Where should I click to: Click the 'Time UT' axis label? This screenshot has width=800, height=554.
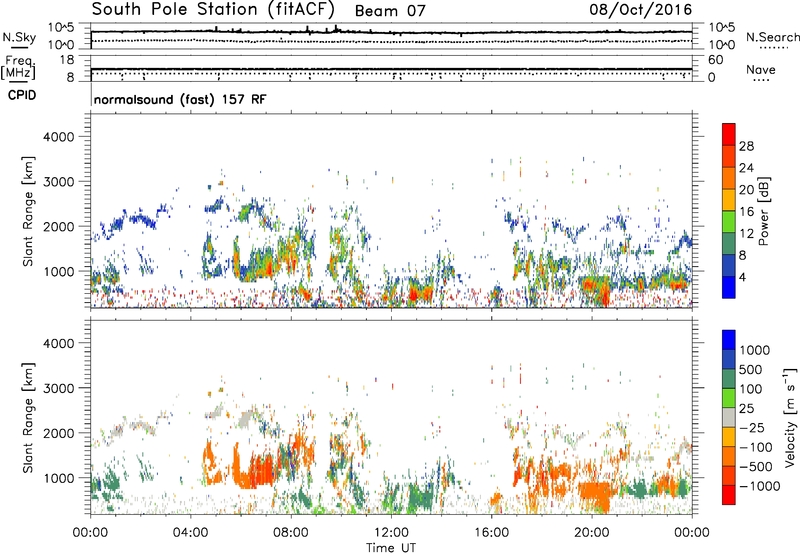[391, 548]
